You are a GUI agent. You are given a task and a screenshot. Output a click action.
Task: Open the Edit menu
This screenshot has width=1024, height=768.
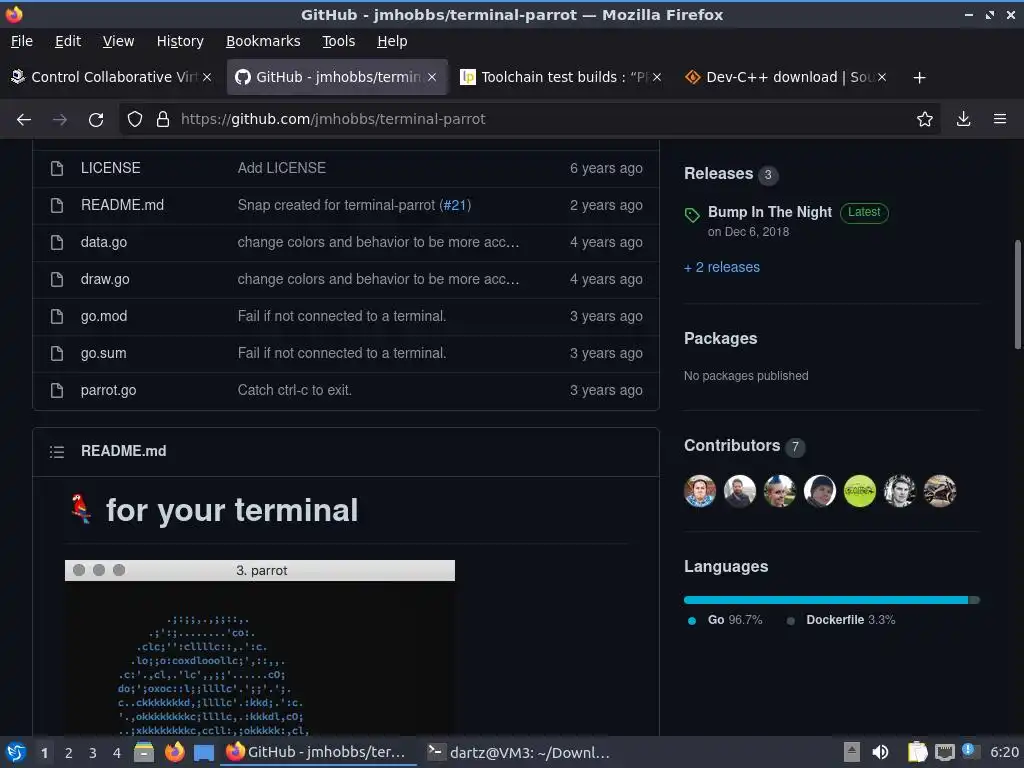[x=68, y=41]
